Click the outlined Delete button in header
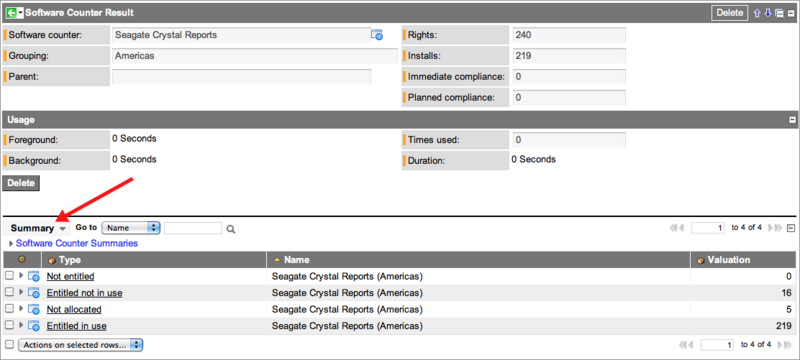This screenshot has width=800, height=360. coord(730,13)
